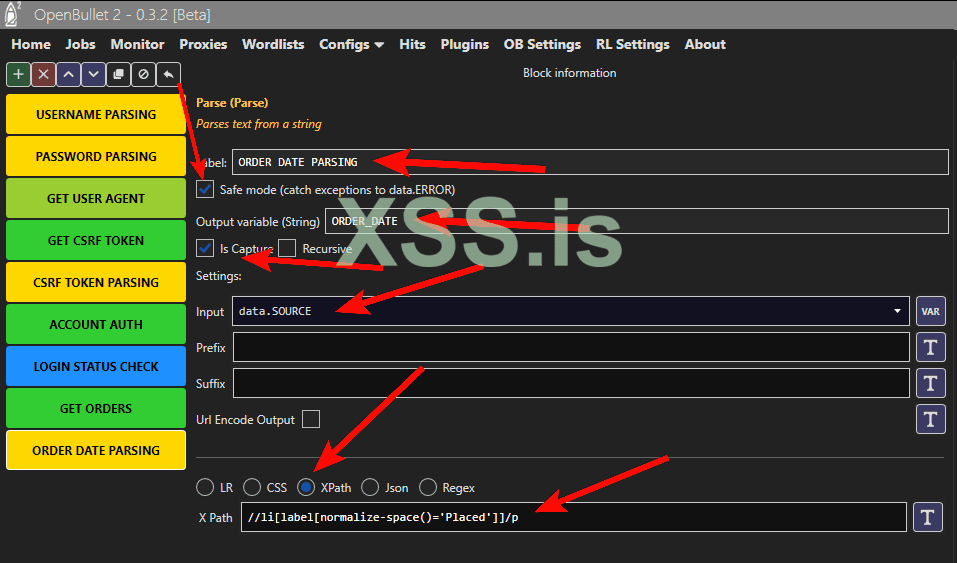Open the Hits page

(x=412, y=45)
